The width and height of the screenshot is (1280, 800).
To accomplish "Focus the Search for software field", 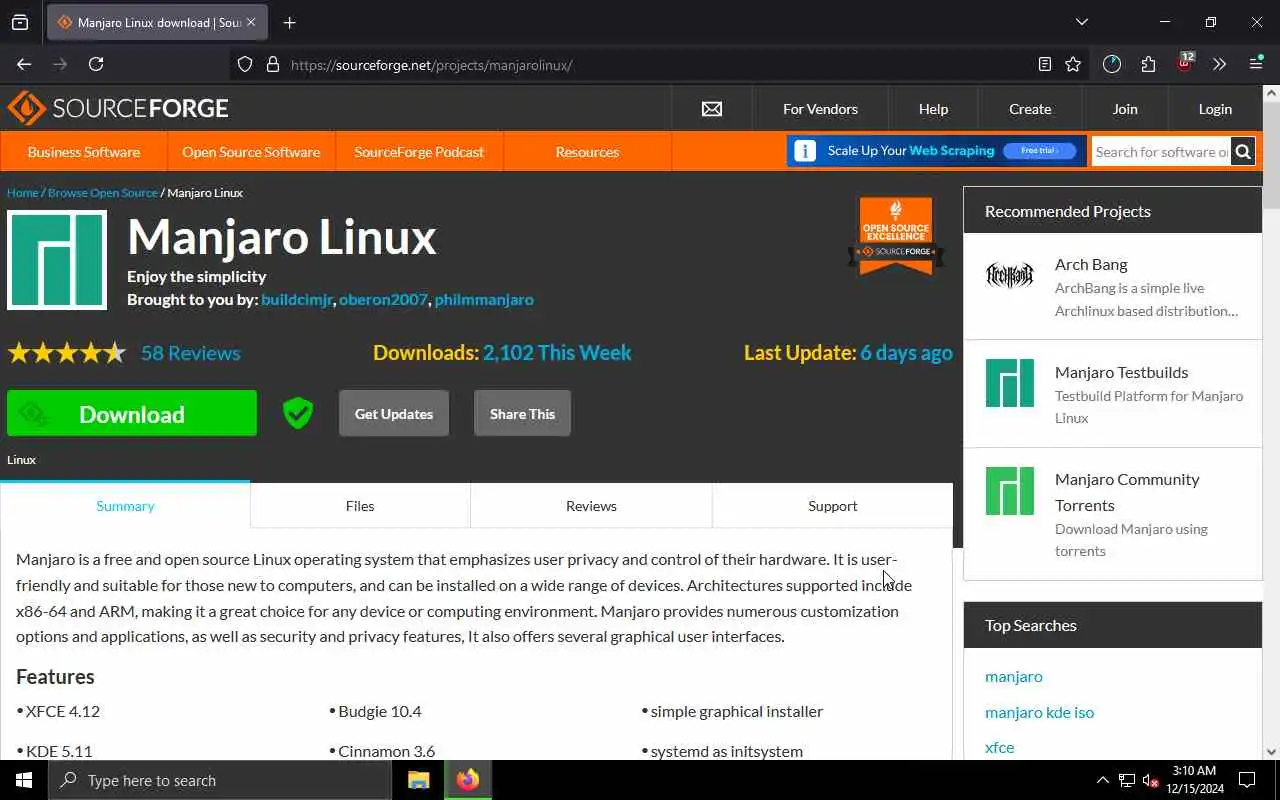I will point(1161,152).
